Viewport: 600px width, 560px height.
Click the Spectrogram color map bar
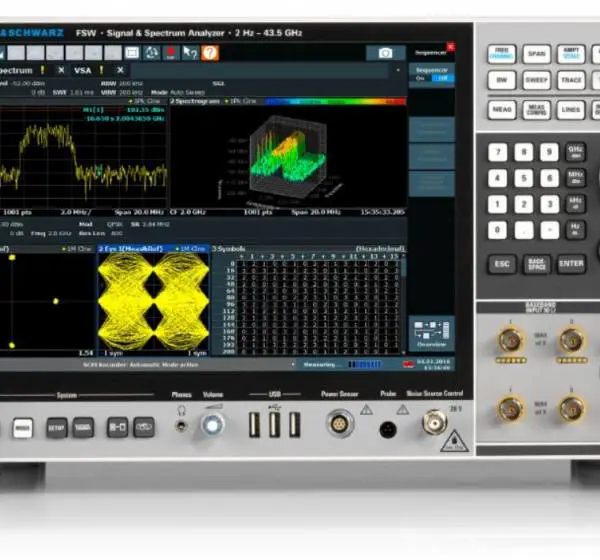tap(335, 101)
